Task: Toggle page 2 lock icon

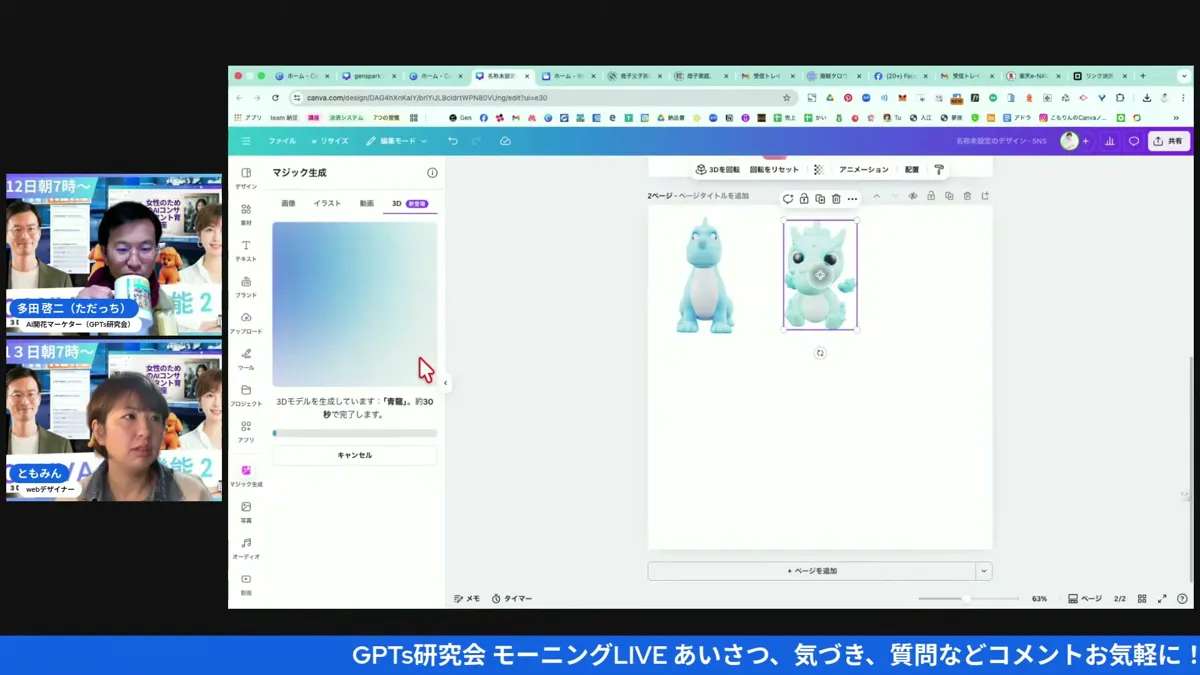Action: point(931,196)
